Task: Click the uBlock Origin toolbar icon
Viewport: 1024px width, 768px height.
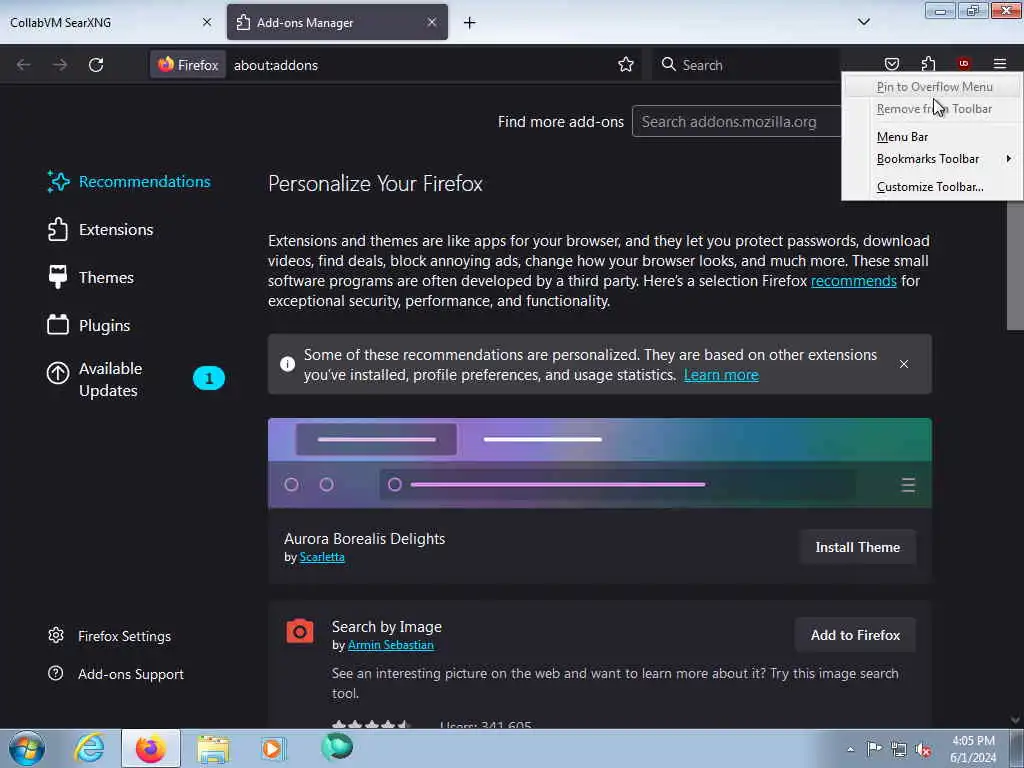Action: coord(963,64)
